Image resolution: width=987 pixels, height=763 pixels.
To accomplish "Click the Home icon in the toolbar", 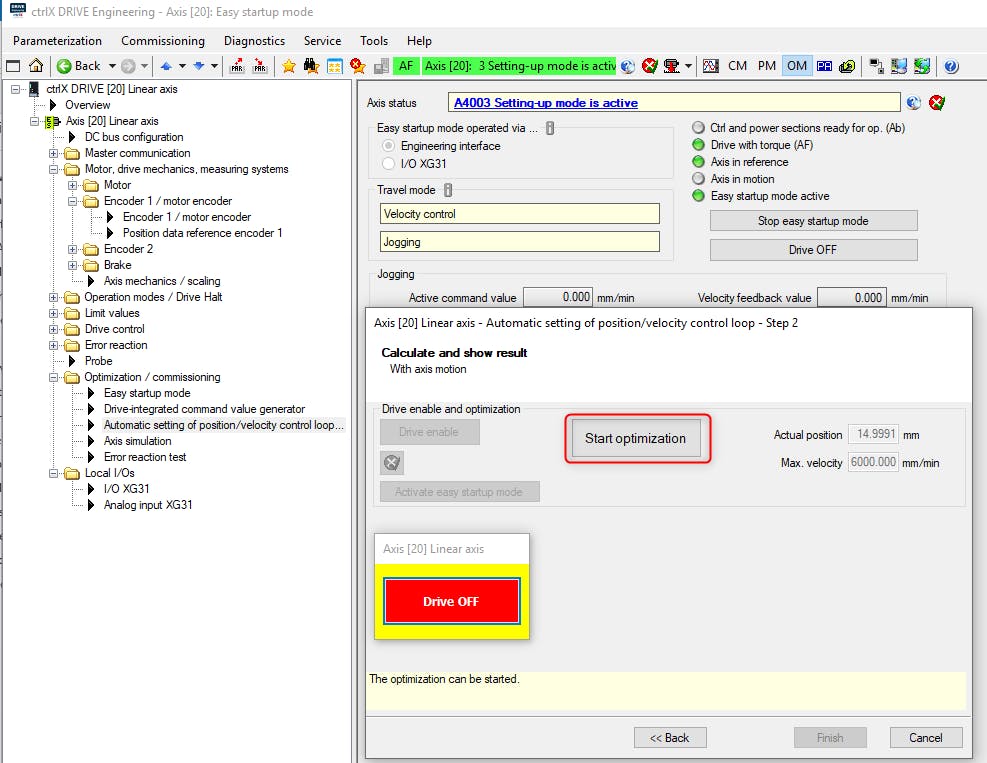I will pos(36,65).
